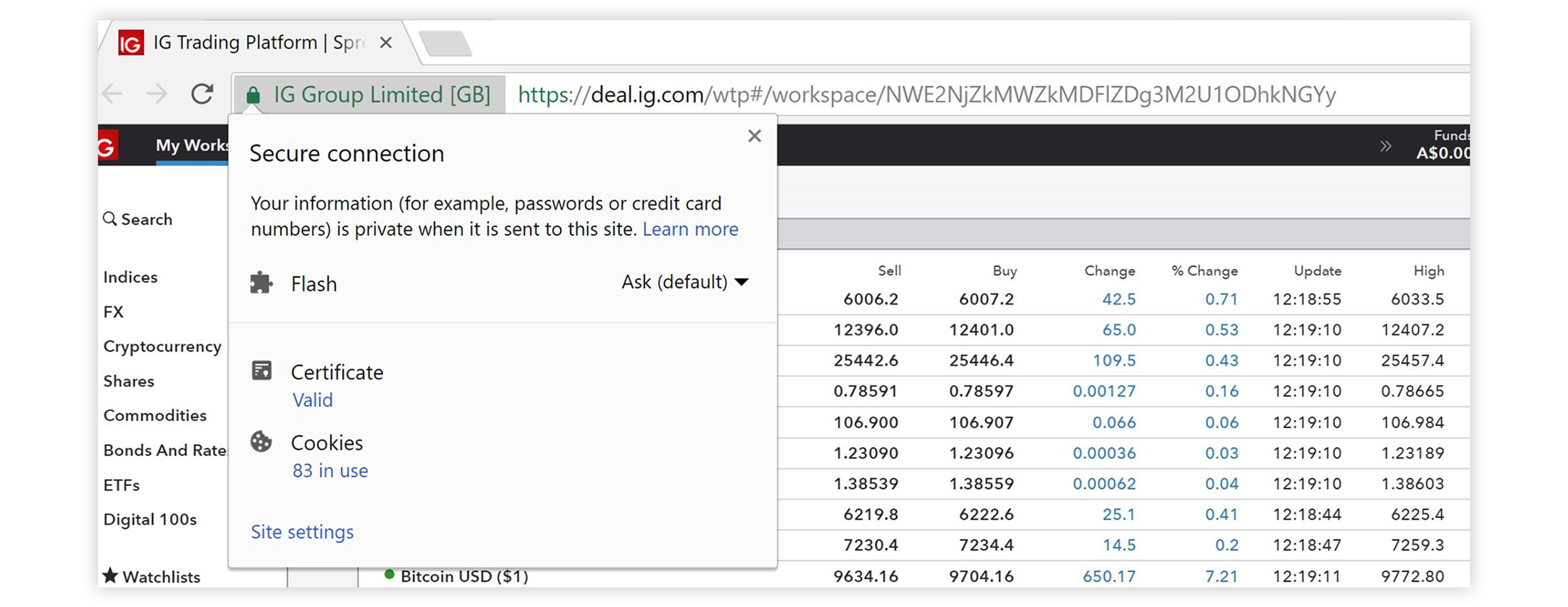Open Site settings link
1568x607 pixels.
[302, 532]
